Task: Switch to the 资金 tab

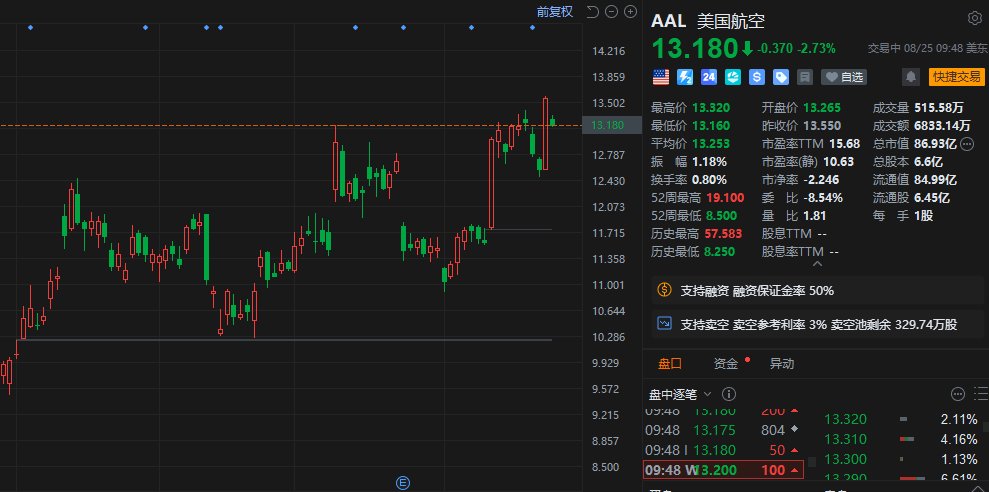Action: pos(725,363)
